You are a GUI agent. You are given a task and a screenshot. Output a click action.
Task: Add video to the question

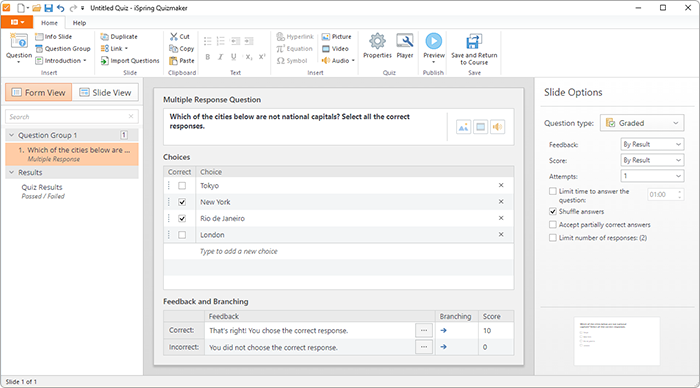[480, 127]
